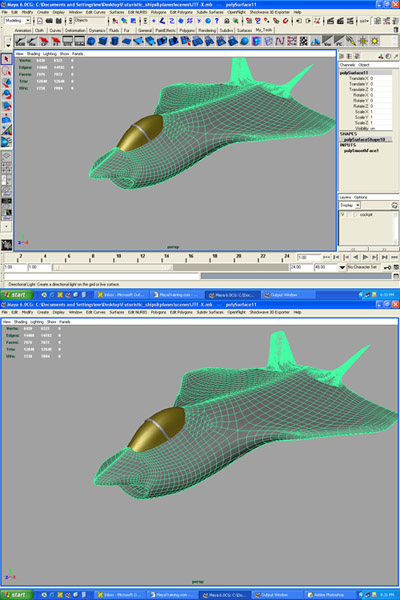Viewport: 400px width, 600px height.
Task: Open the Display layer type dropdown
Action: coord(349,205)
